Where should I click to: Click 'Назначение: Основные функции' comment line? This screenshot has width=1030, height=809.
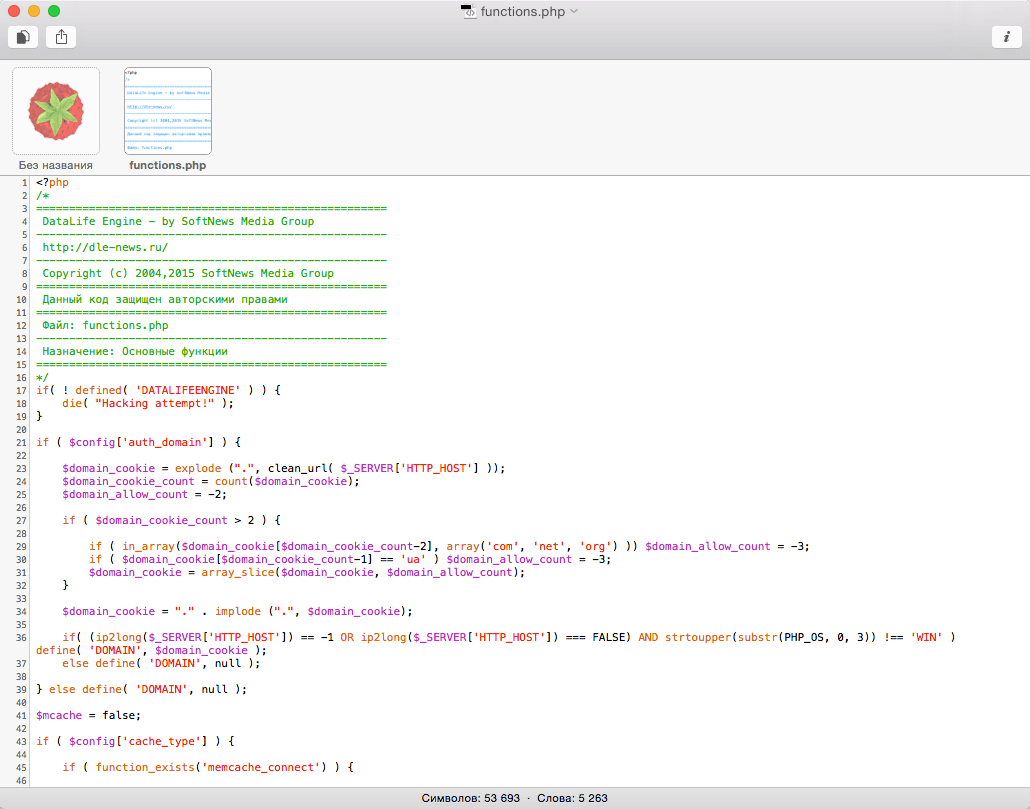click(135, 351)
